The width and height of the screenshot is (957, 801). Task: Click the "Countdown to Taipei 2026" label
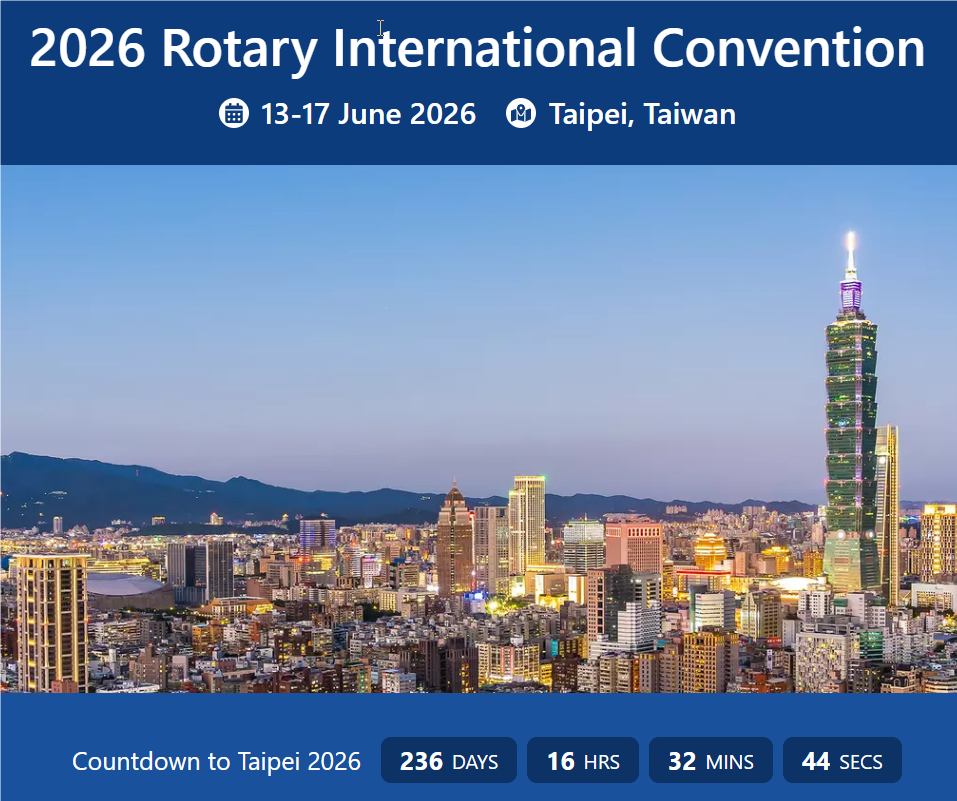tap(216, 761)
